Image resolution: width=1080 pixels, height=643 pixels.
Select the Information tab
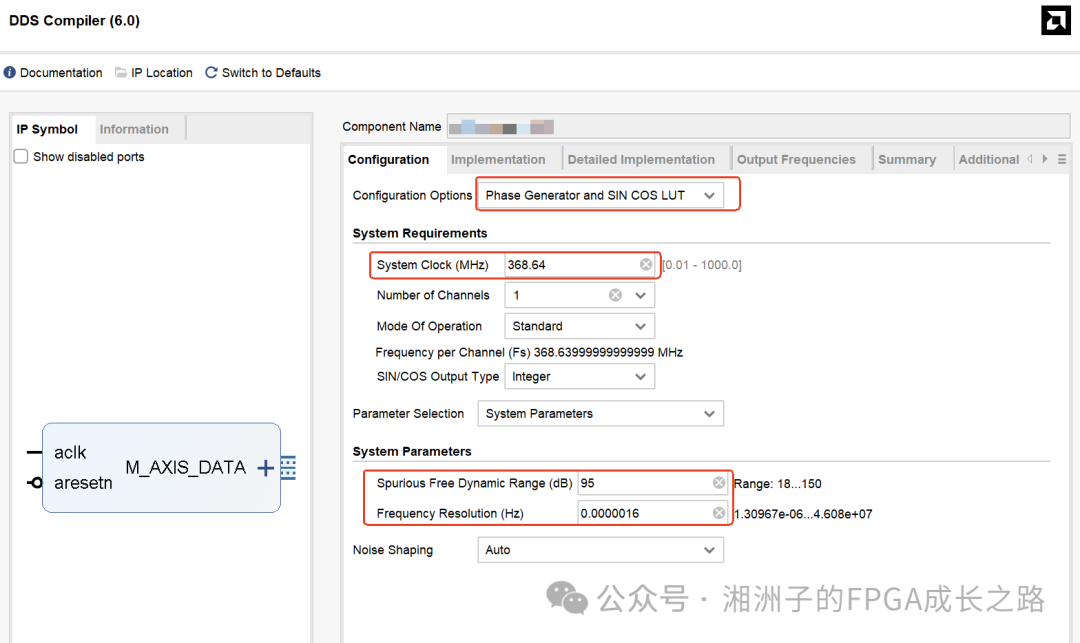[134, 129]
